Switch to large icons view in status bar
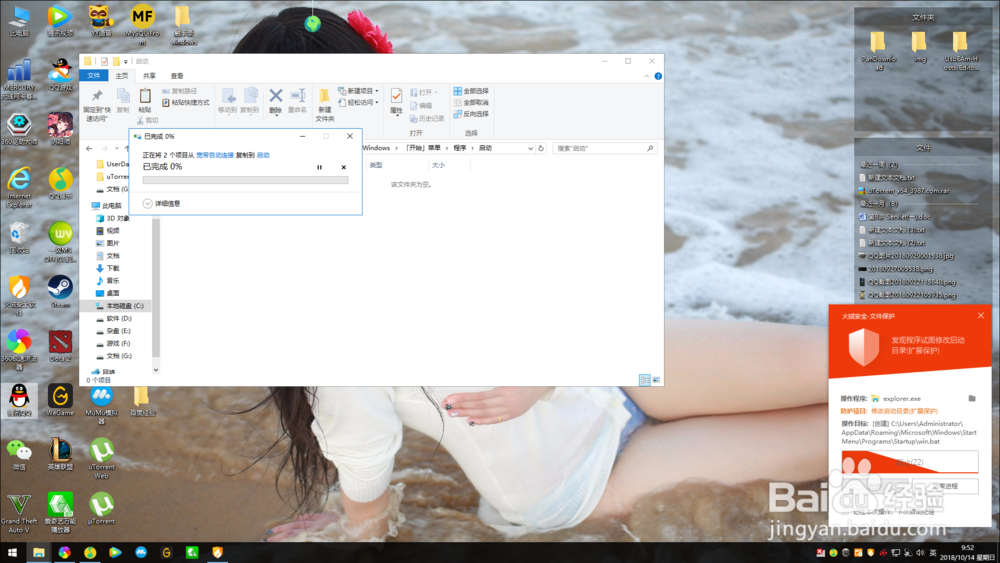The image size is (1000, 563). click(656, 380)
